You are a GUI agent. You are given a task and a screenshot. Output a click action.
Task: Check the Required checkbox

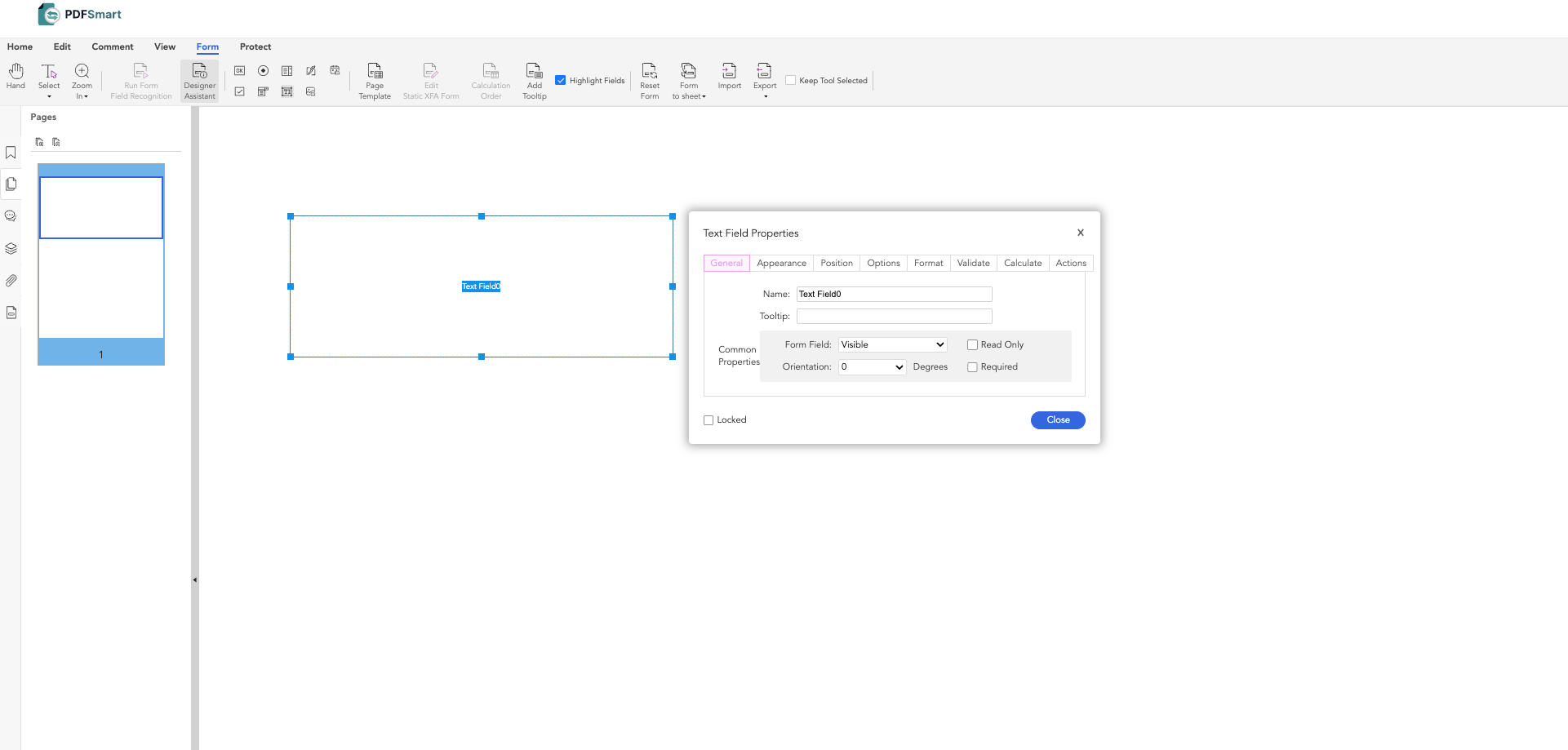point(972,367)
